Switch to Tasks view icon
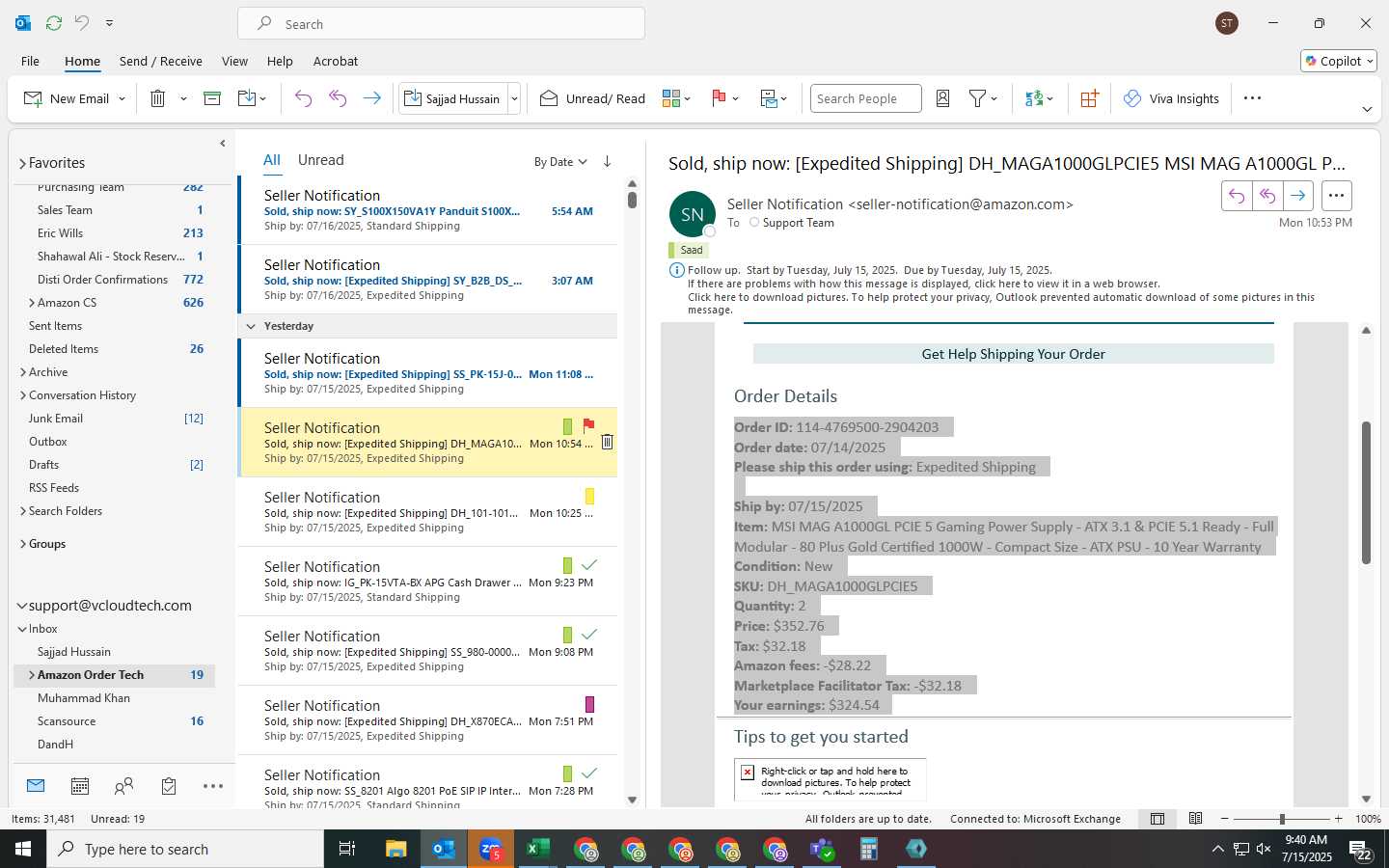This screenshot has width=1389, height=868. 169,786
